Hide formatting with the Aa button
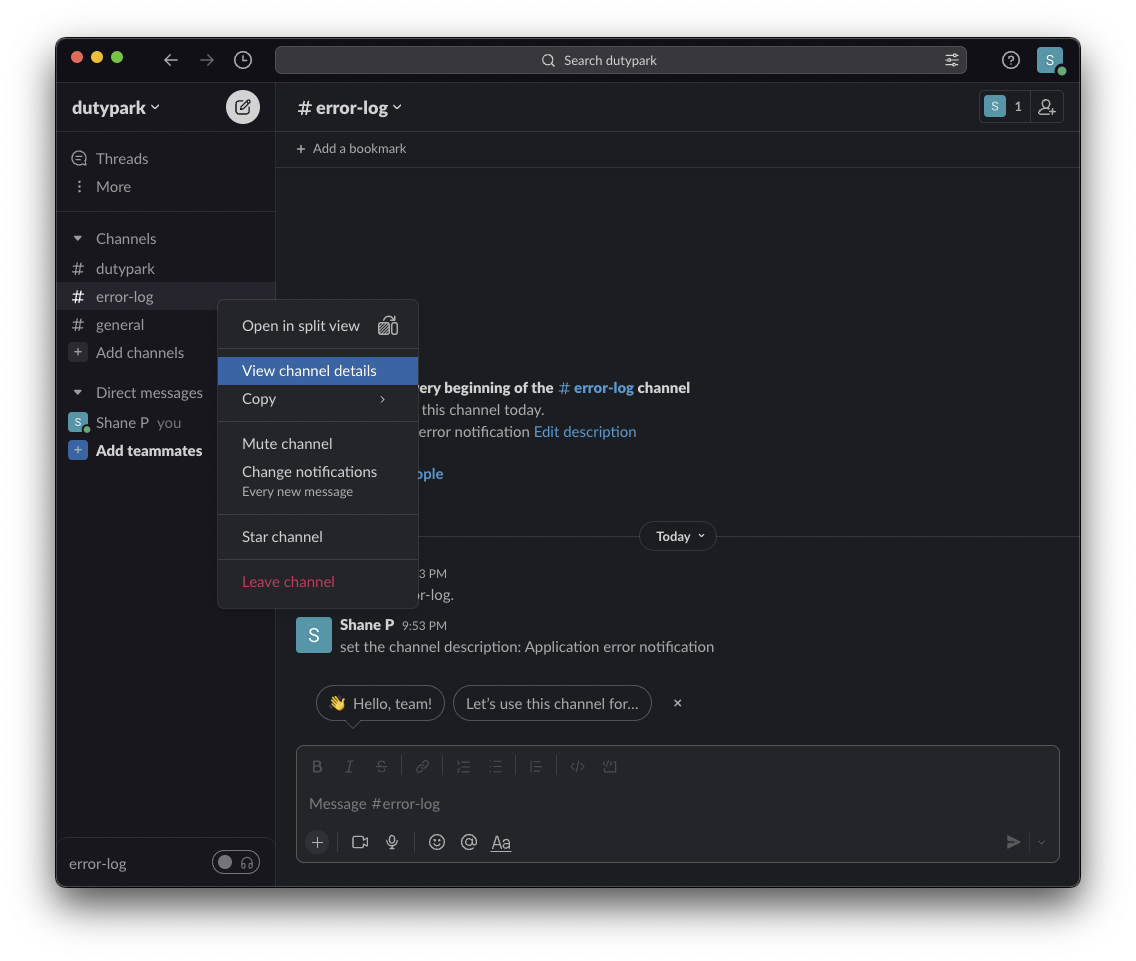Viewport: 1136px width, 961px height. pyautogui.click(x=501, y=842)
